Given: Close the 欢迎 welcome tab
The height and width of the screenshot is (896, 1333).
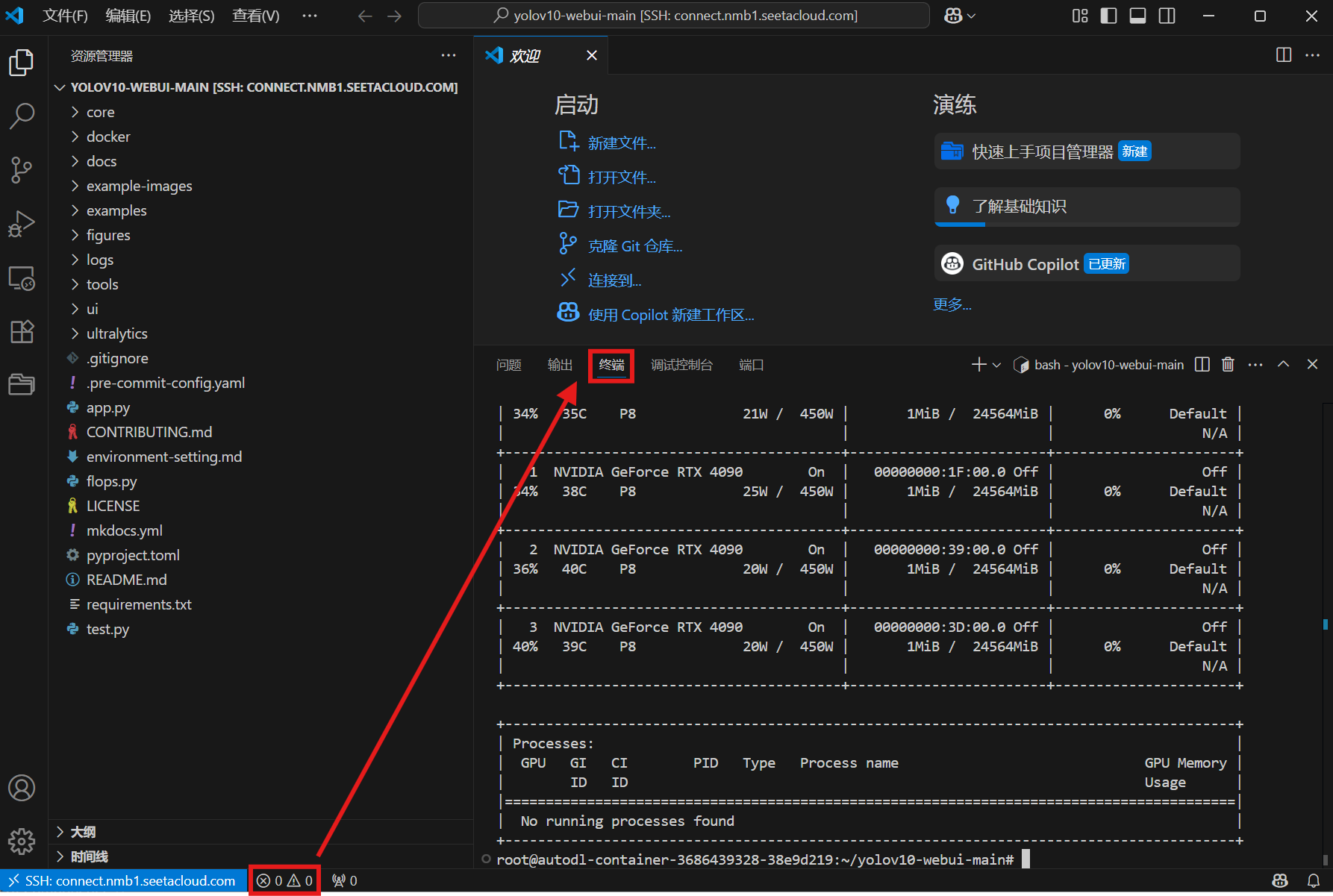Looking at the screenshot, I should pos(592,55).
